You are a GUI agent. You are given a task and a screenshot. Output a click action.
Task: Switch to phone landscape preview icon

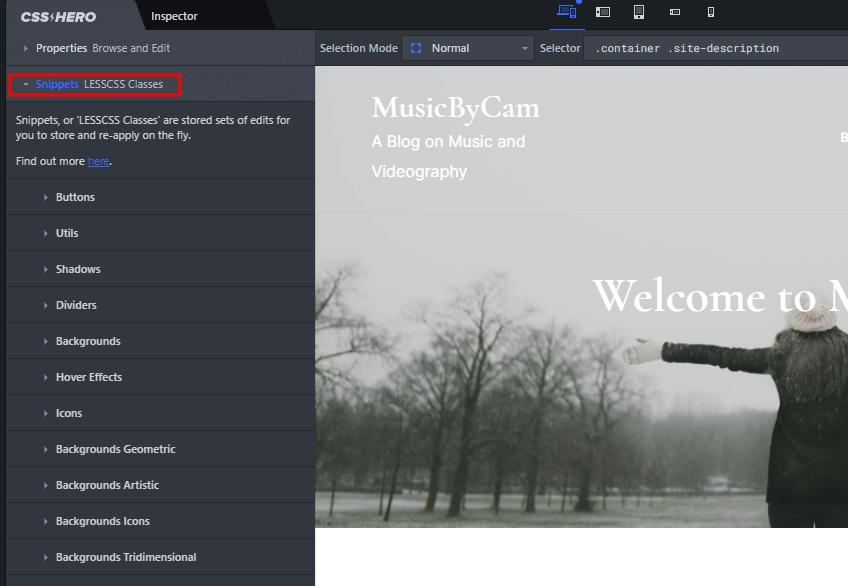coord(675,12)
